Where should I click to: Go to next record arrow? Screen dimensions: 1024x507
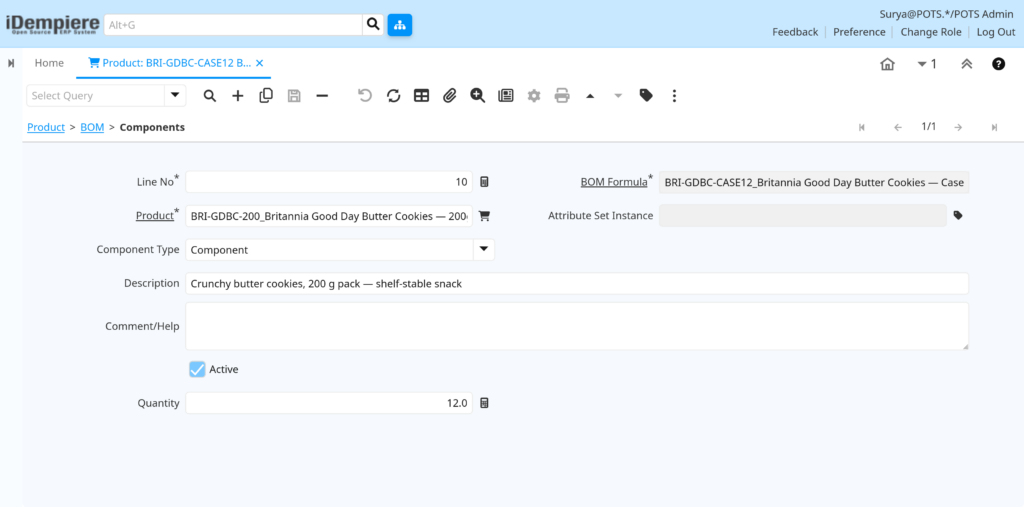pos(958,127)
